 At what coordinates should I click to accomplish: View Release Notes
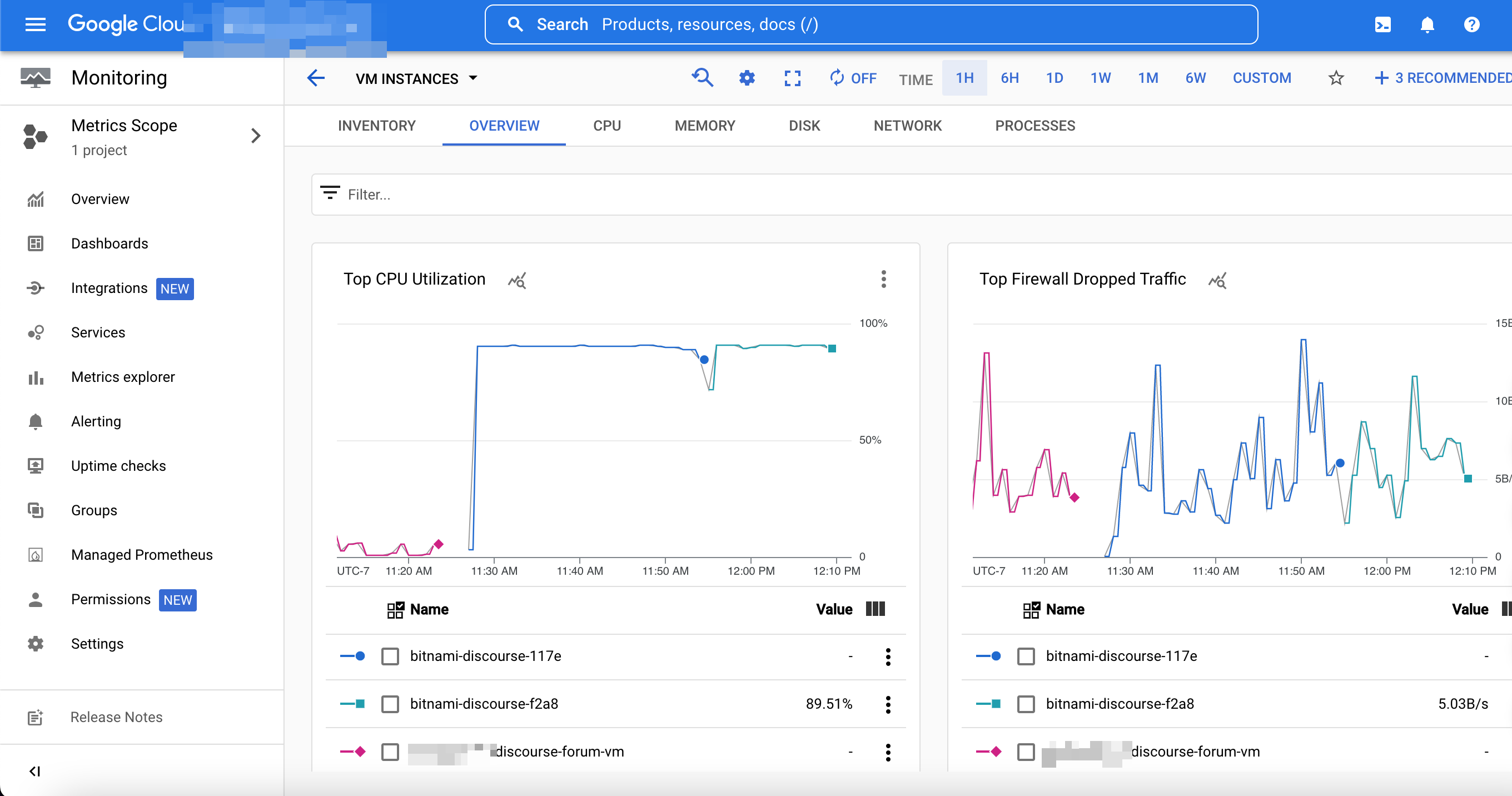[116, 717]
